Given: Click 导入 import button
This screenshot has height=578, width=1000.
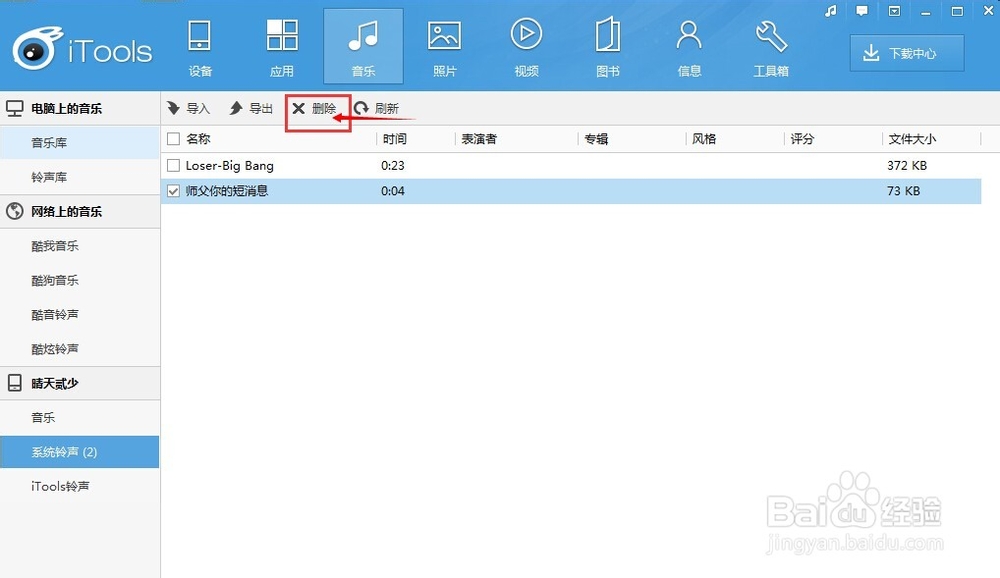Looking at the screenshot, I should click(x=188, y=108).
